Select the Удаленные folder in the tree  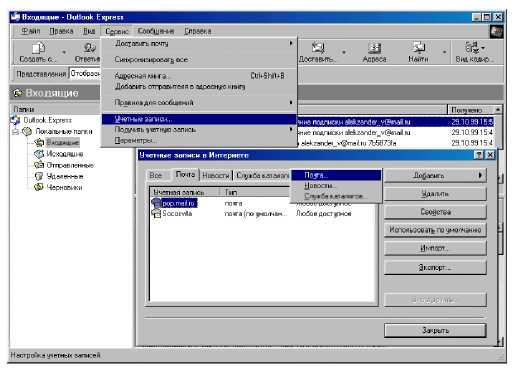tap(65, 176)
